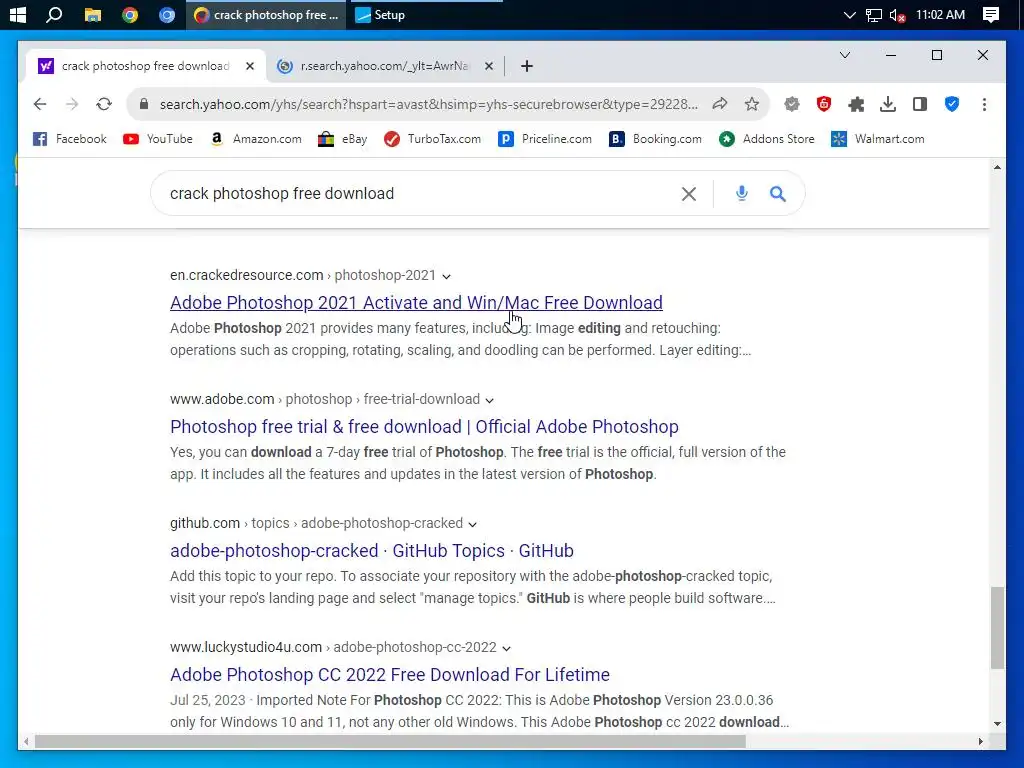Open Priceline.com bookmark
This screenshot has width=1024, height=768.
(545, 139)
